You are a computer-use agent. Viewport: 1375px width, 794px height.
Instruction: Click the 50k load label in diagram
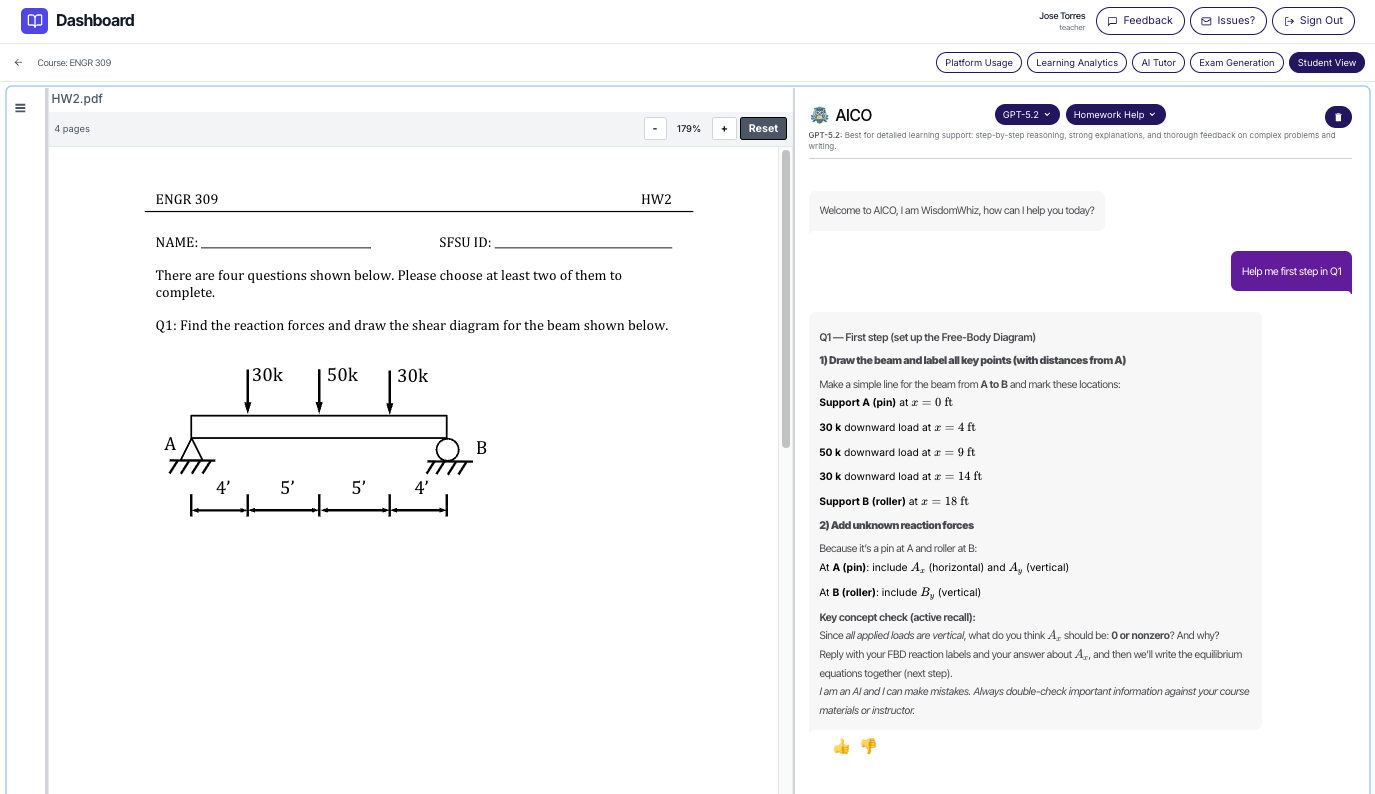[342, 375]
